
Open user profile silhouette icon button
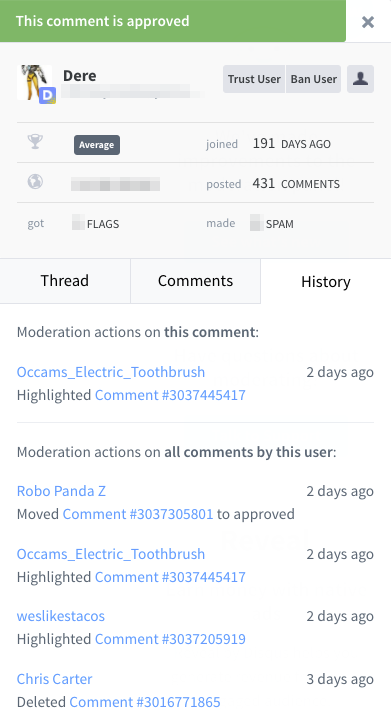pyautogui.click(x=360, y=79)
